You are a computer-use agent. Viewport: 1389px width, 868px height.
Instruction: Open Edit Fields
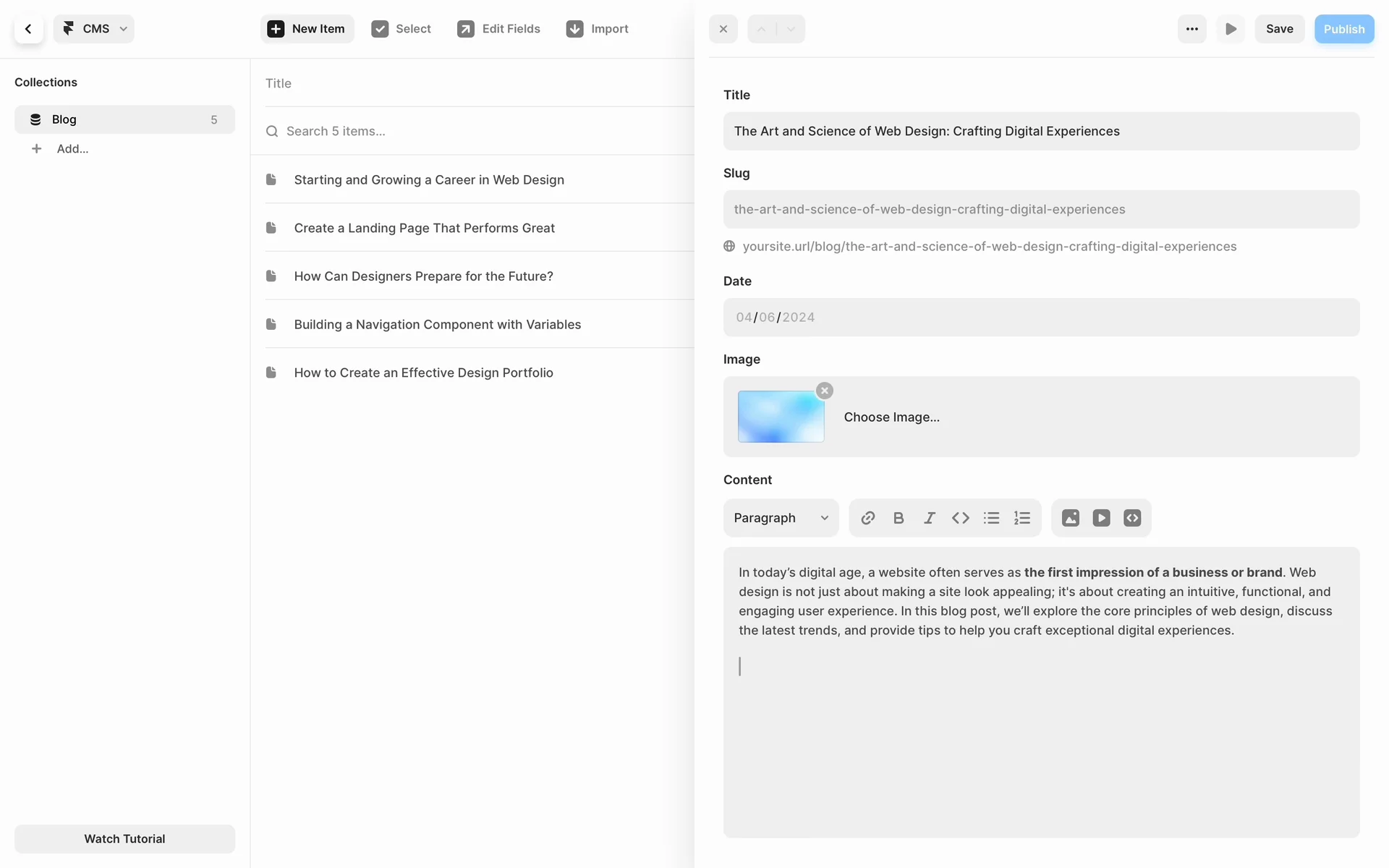(498, 29)
